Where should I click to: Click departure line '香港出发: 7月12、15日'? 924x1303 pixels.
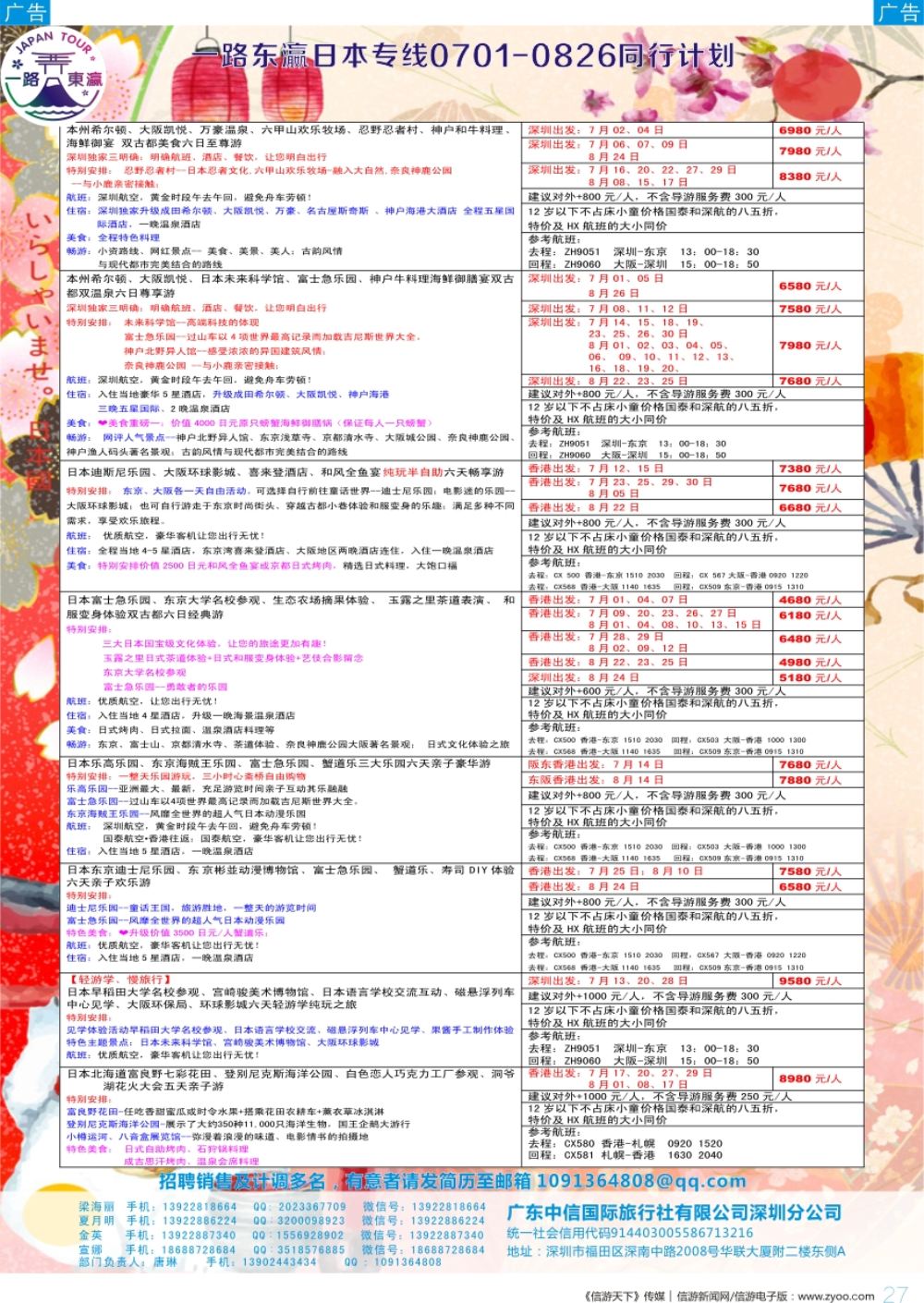pyautogui.click(x=596, y=469)
